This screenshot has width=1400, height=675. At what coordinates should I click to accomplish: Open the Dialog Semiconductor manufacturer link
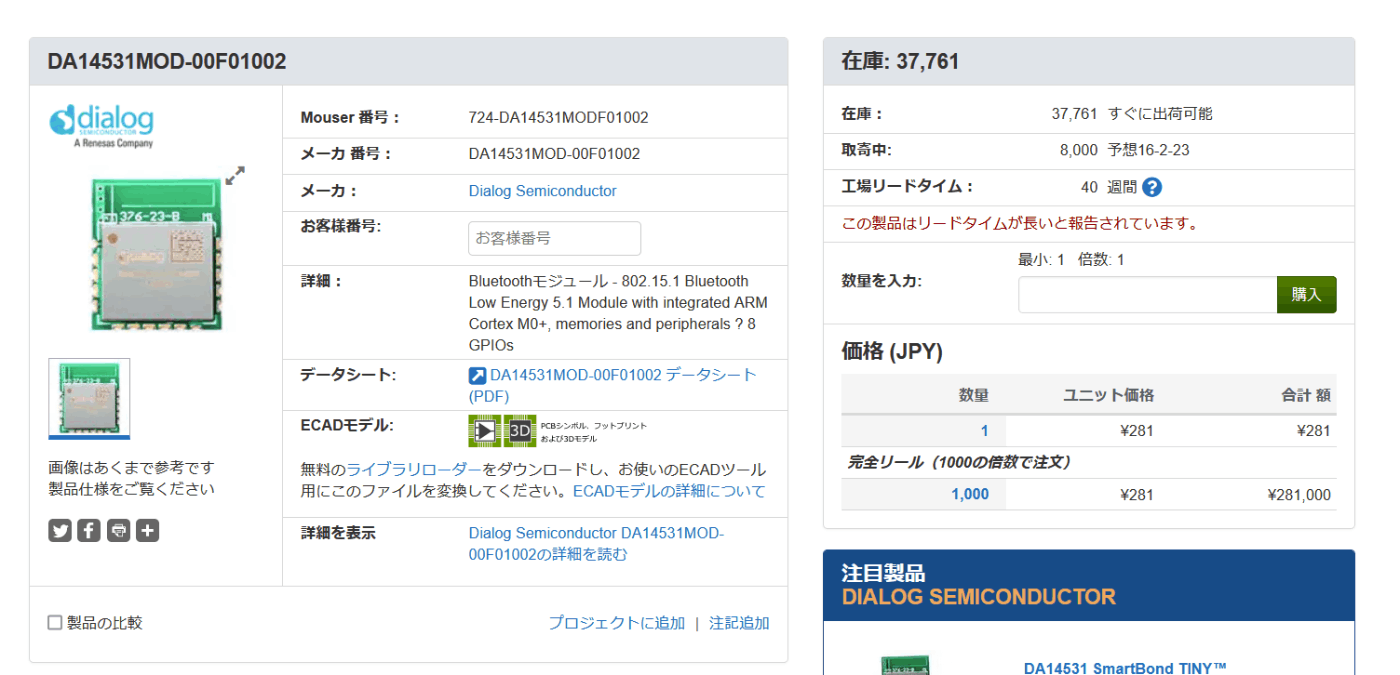click(542, 191)
